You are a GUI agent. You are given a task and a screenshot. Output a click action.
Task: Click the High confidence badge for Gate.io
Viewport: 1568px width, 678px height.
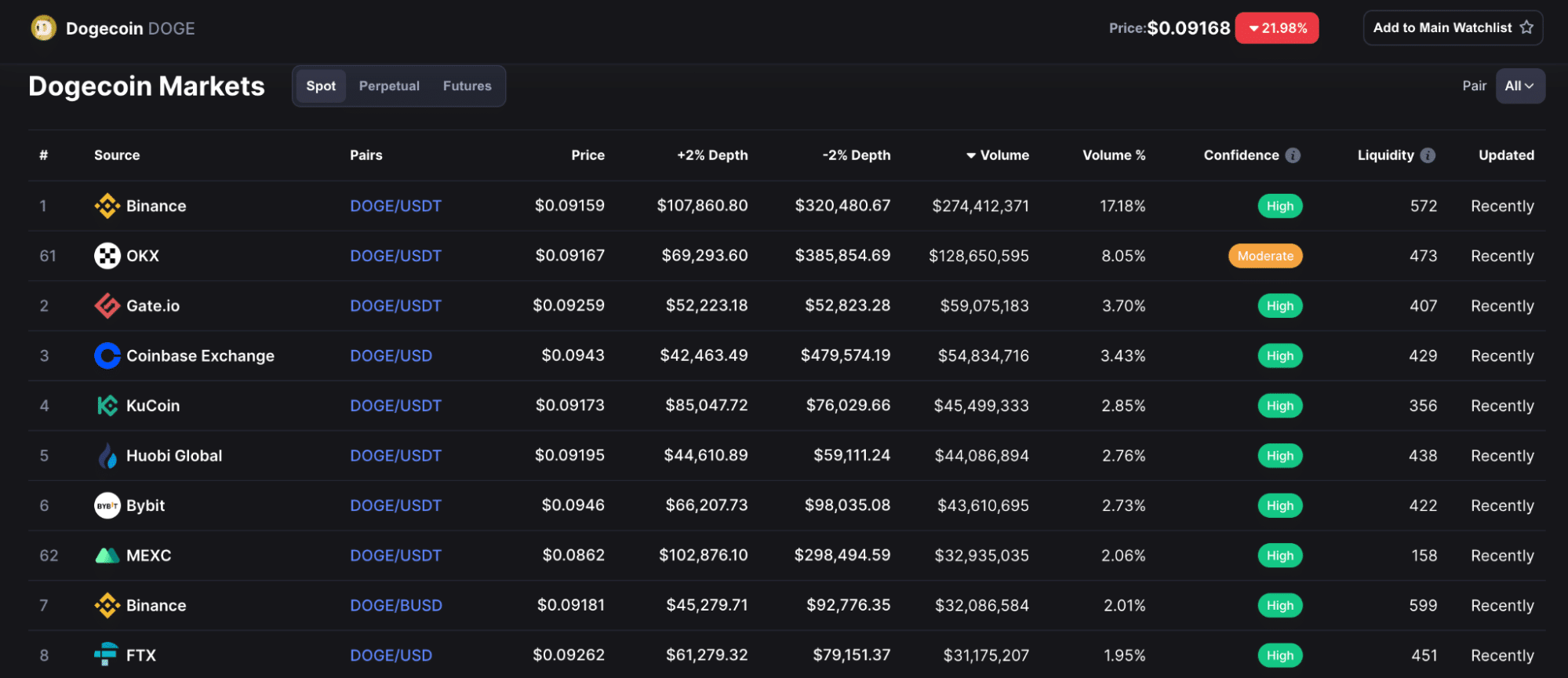1280,306
